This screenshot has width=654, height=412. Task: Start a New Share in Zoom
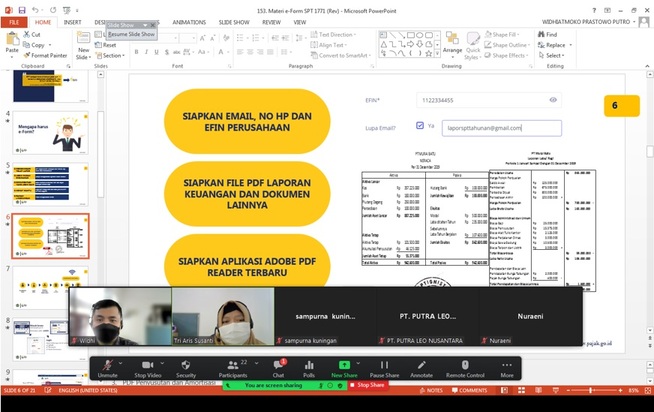pyautogui.click(x=344, y=367)
